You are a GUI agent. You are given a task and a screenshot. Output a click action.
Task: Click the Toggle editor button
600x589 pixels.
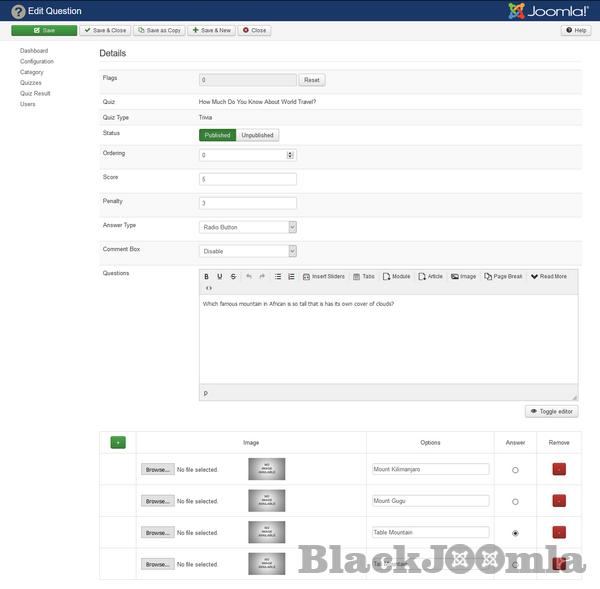click(x=552, y=411)
